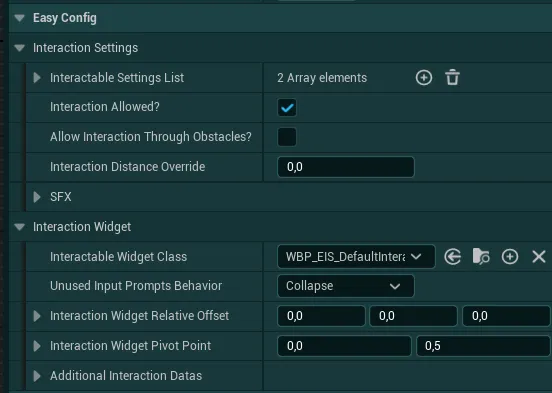Uncheck the Interaction Allowed? checkbox
Screen dimensions: 552x393
point(287,107)
